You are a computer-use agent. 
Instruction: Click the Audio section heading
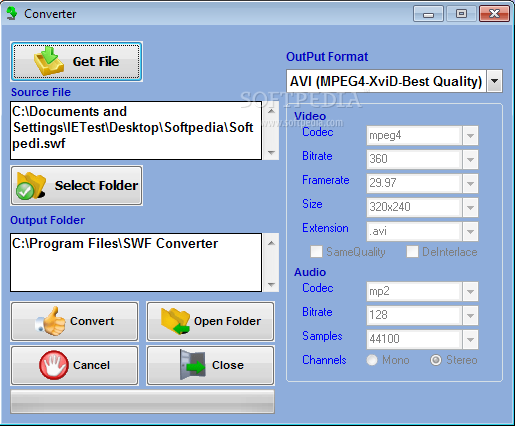tap(310, 272)
